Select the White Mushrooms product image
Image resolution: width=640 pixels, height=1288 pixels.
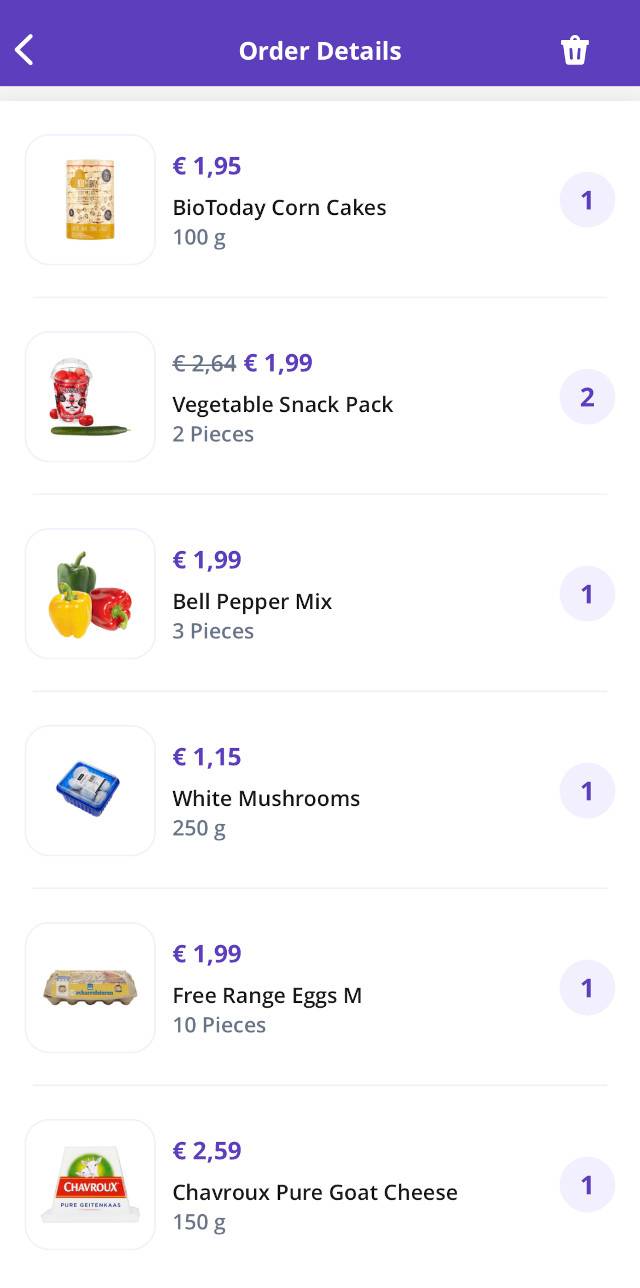(x=90, y=791)
